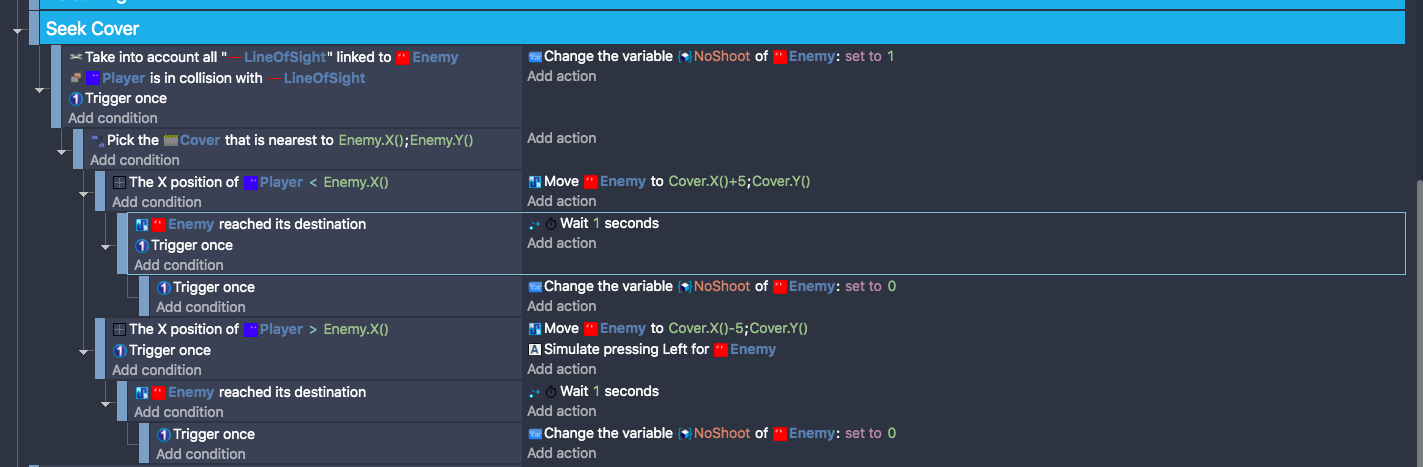1423x467 pixels.
Task: Click the icon beside "Simulate pressing Left" action
Action: pyautogui.click(x=535, y=350)
